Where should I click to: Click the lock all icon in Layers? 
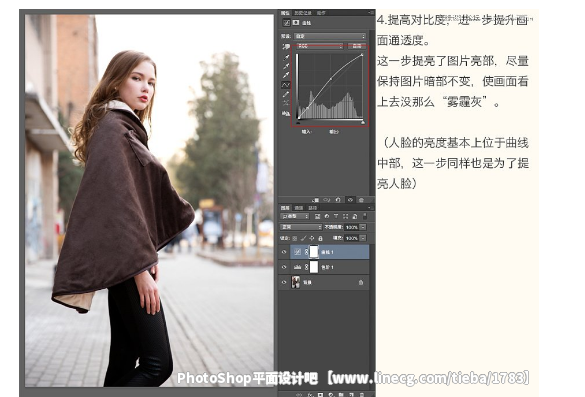coord(320,238)
